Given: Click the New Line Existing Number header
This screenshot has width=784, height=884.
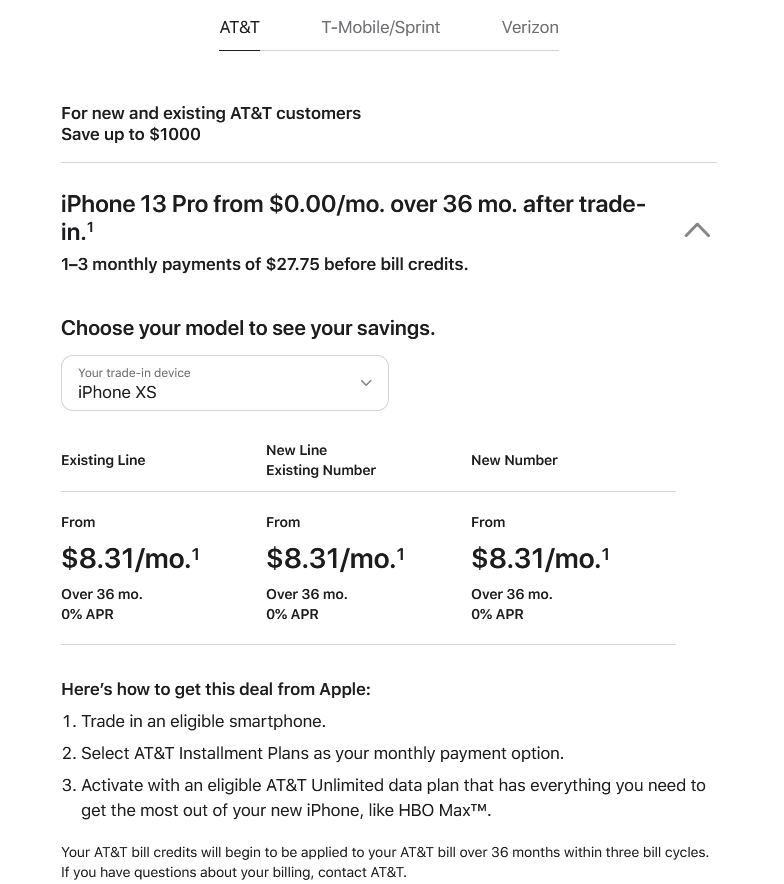Looking at the screenshot, I should (x=320, y=460).
